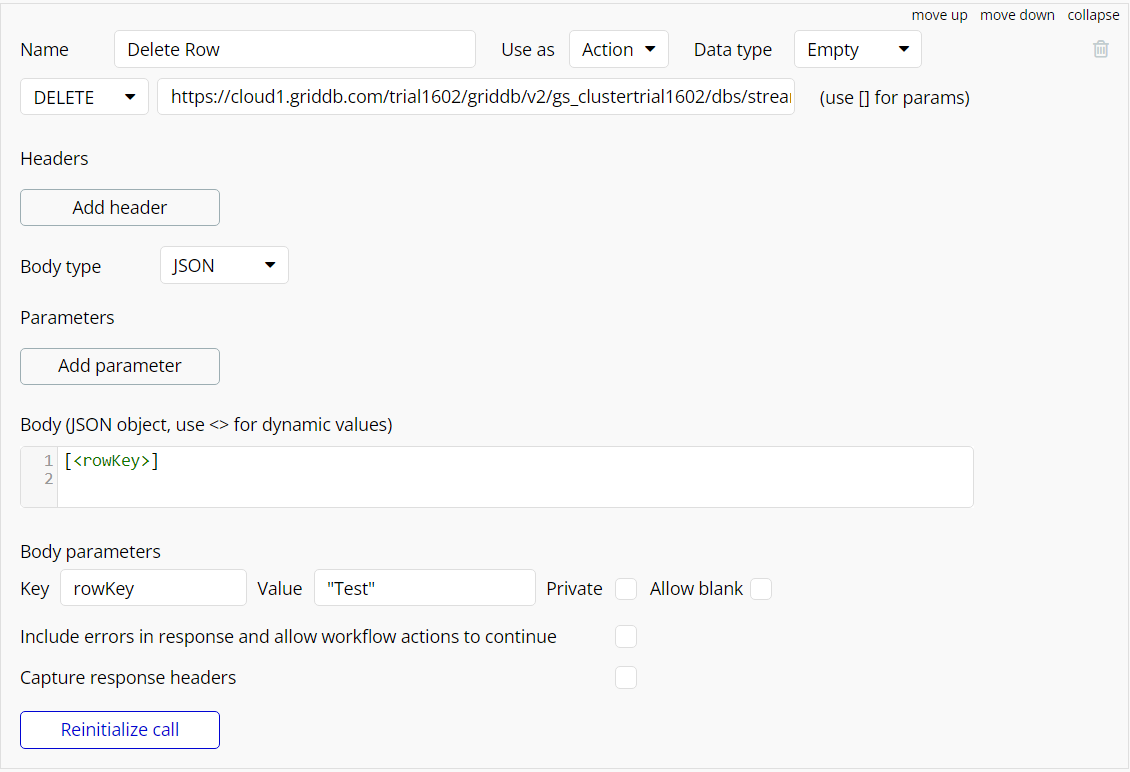Check the Capture response headers box
1130x772 pixels.
coord(626,678)
